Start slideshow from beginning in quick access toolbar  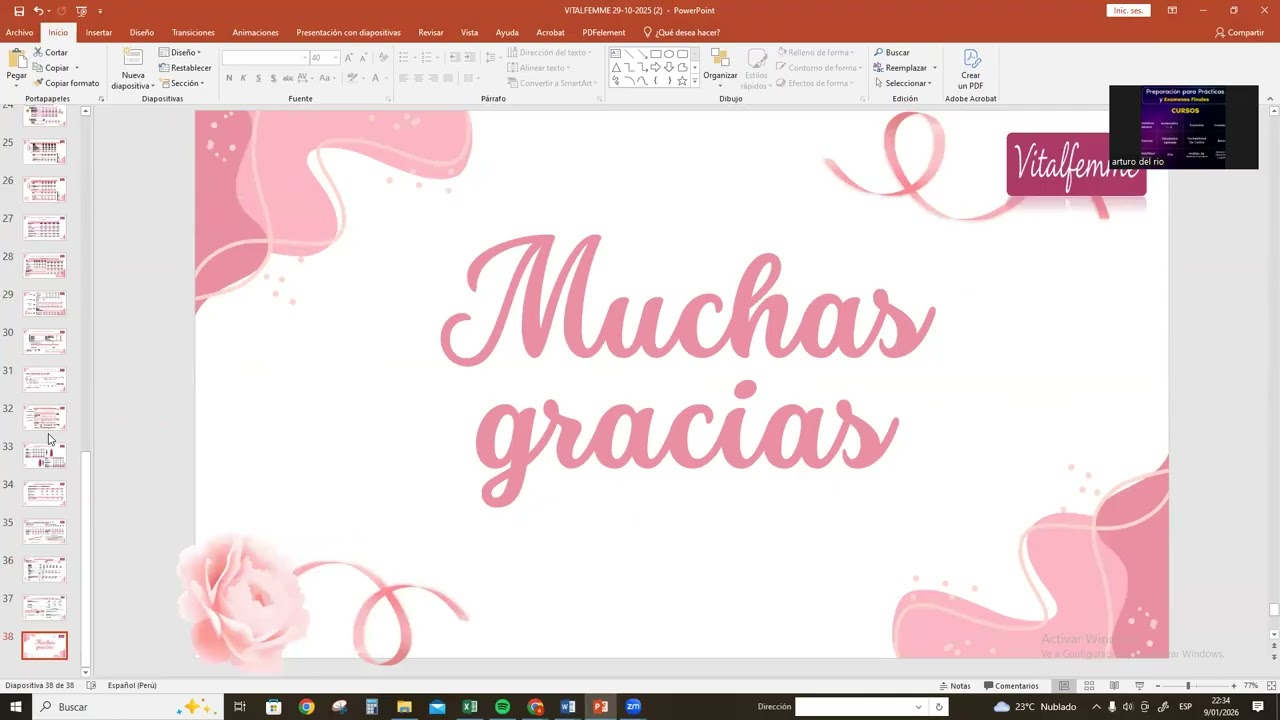[81, 10]
